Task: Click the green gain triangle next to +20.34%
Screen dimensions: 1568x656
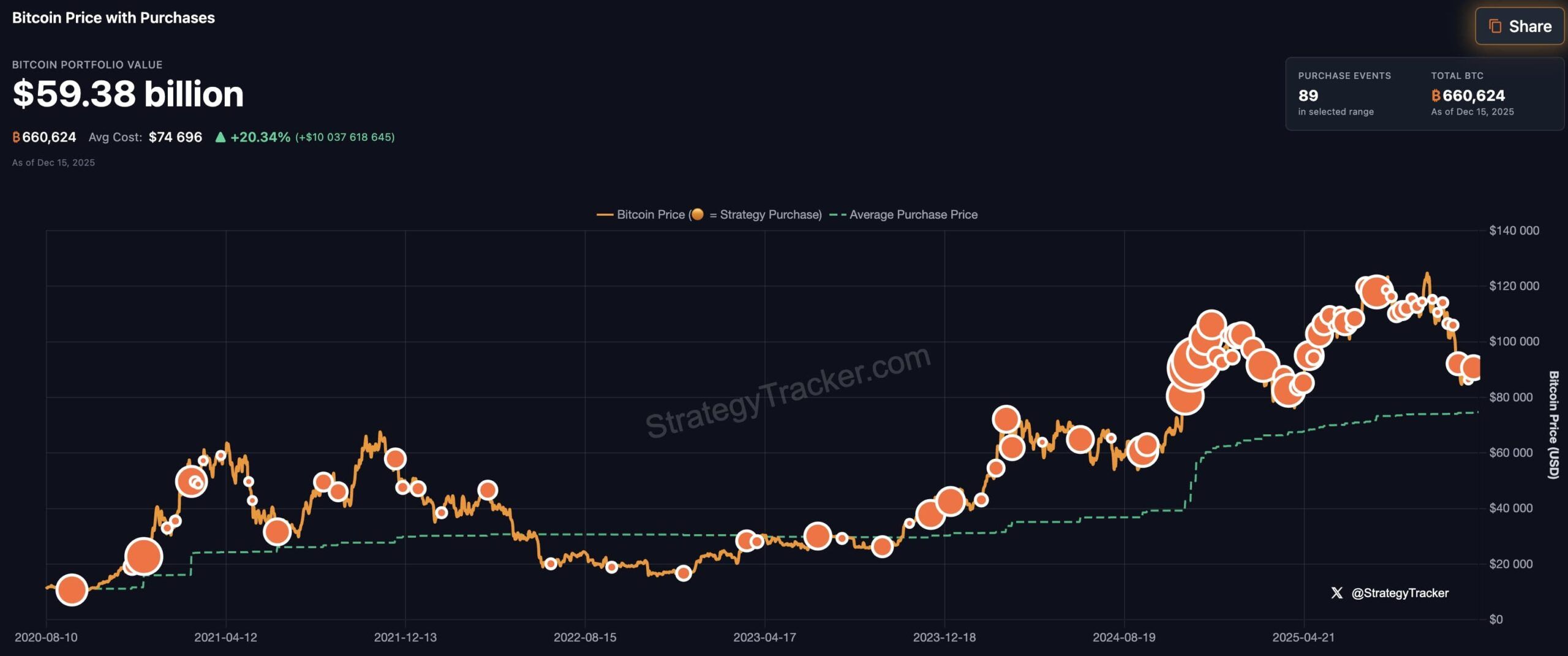Action: (x=221, y=137)
